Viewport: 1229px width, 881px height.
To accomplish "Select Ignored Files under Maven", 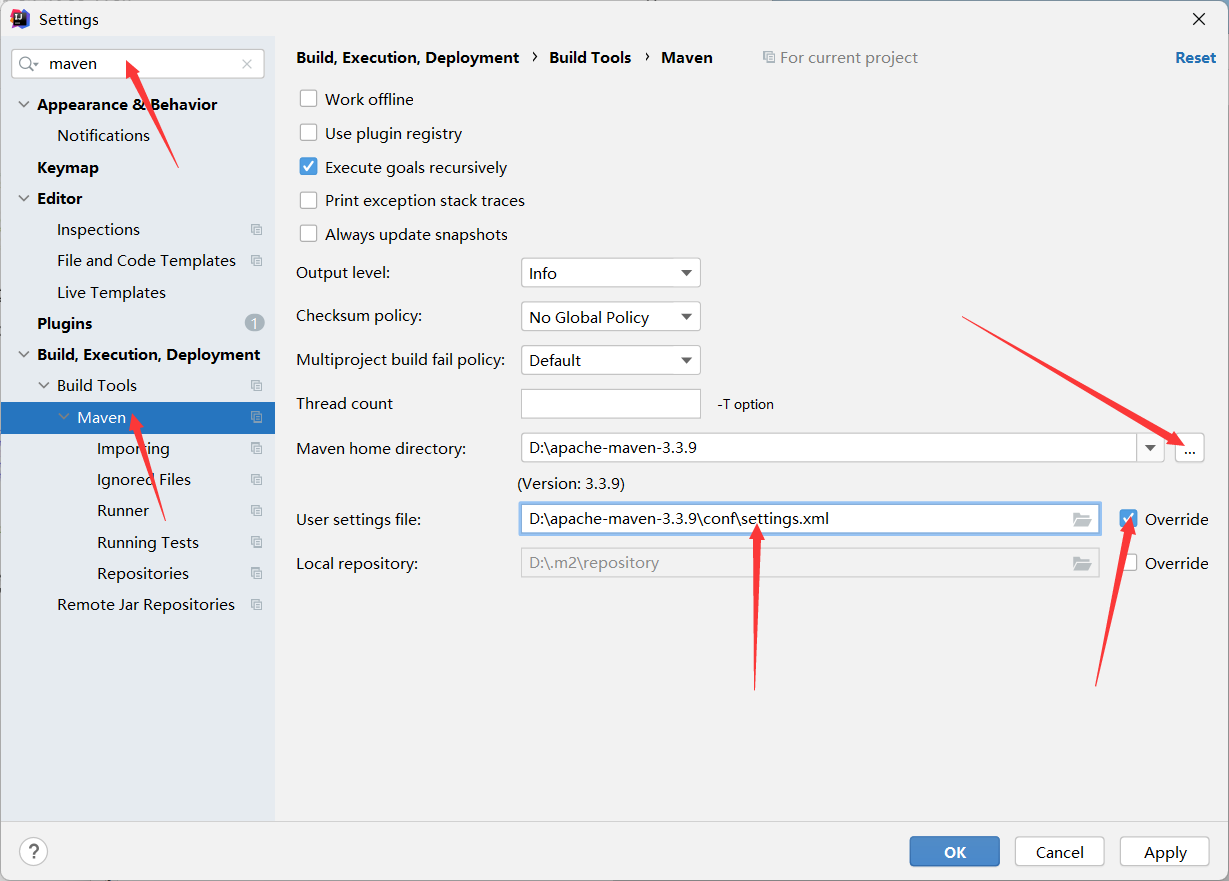I will (x=144, y=479).
